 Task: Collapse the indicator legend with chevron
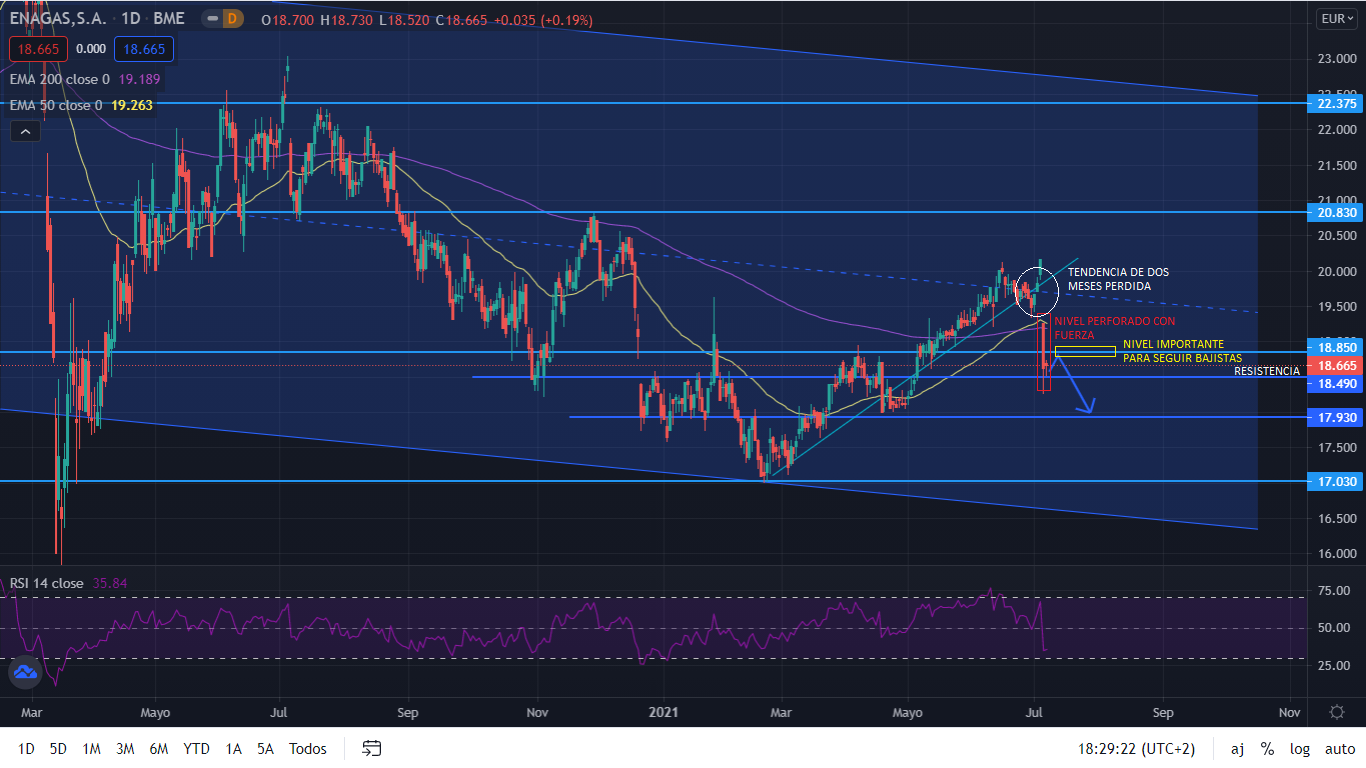(x=26, y=130)
